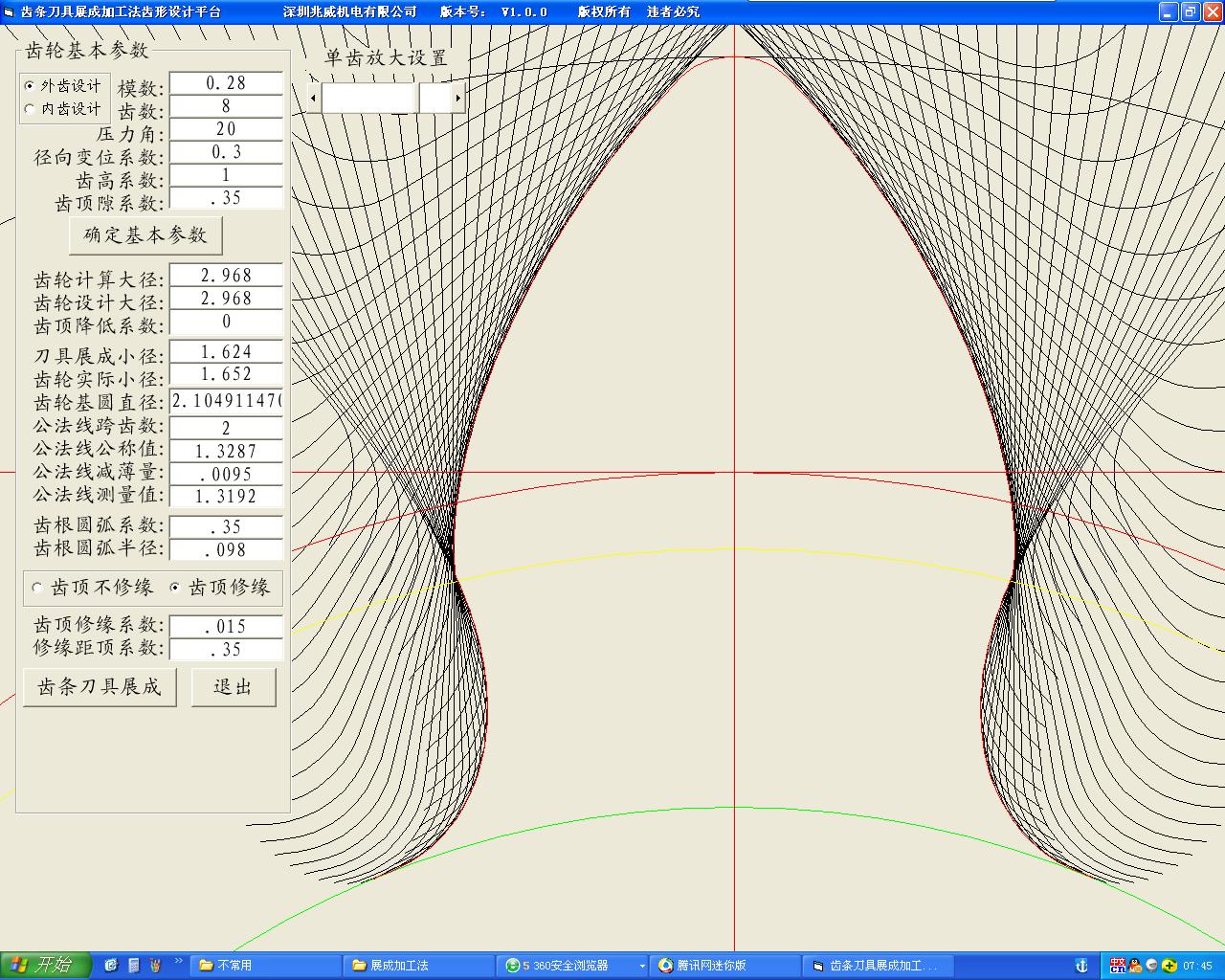Close the application window

click(x=1212, y=11)
